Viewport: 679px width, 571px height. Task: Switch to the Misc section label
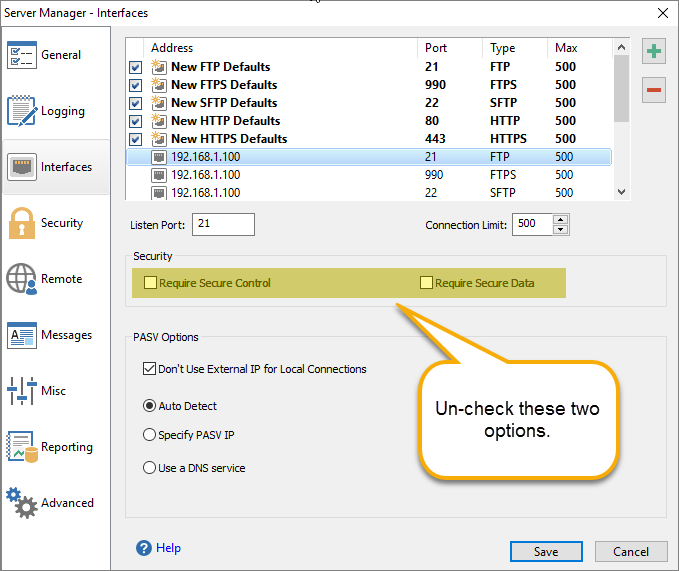pyautogui.click(x=54, y=391)
